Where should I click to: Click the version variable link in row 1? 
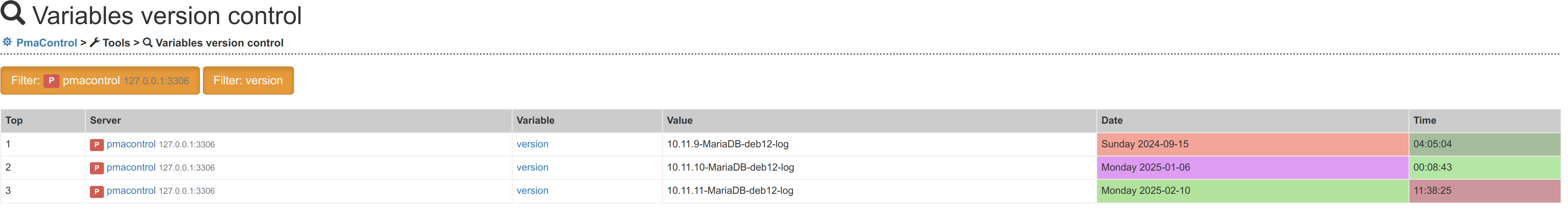tap(532, 144)
